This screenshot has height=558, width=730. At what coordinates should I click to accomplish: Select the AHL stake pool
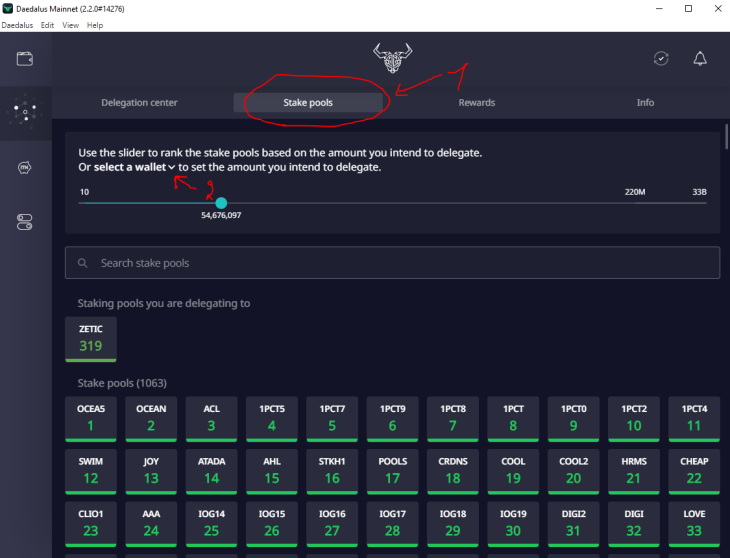click(272, 471)
